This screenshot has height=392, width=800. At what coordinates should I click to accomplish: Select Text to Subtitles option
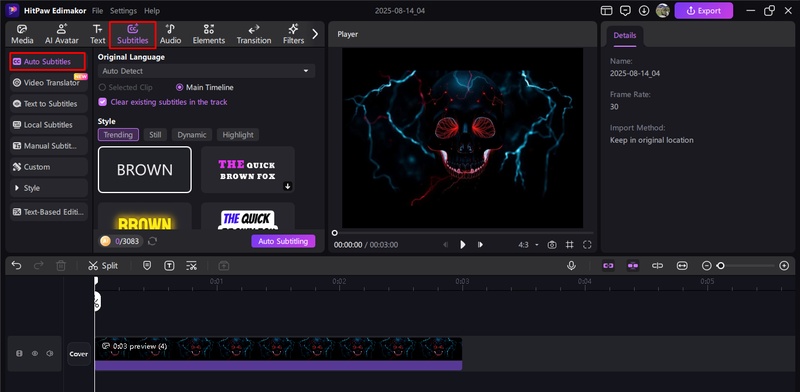49,104
